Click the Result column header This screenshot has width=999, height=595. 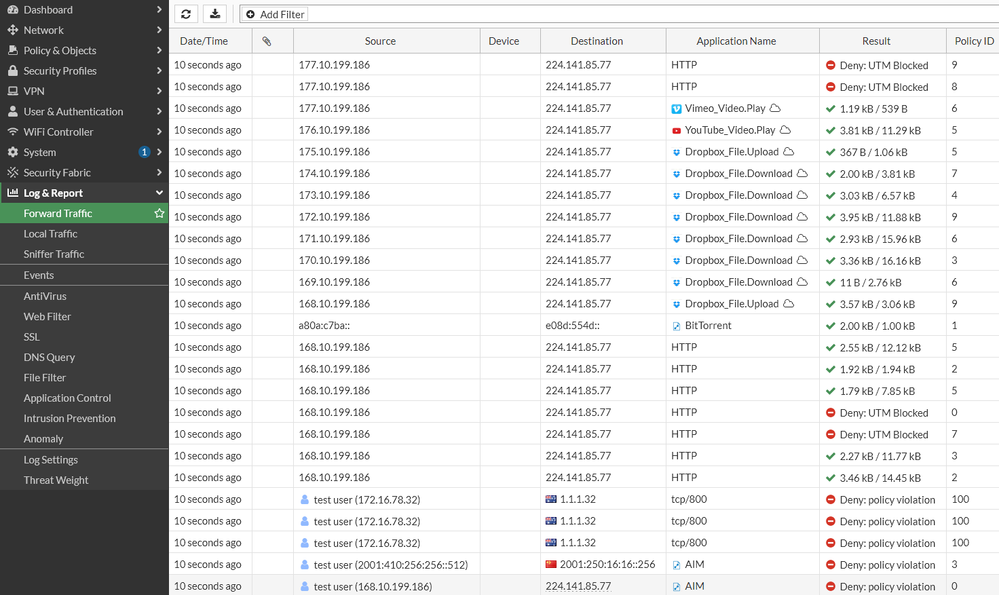click(x=883, y=41)
